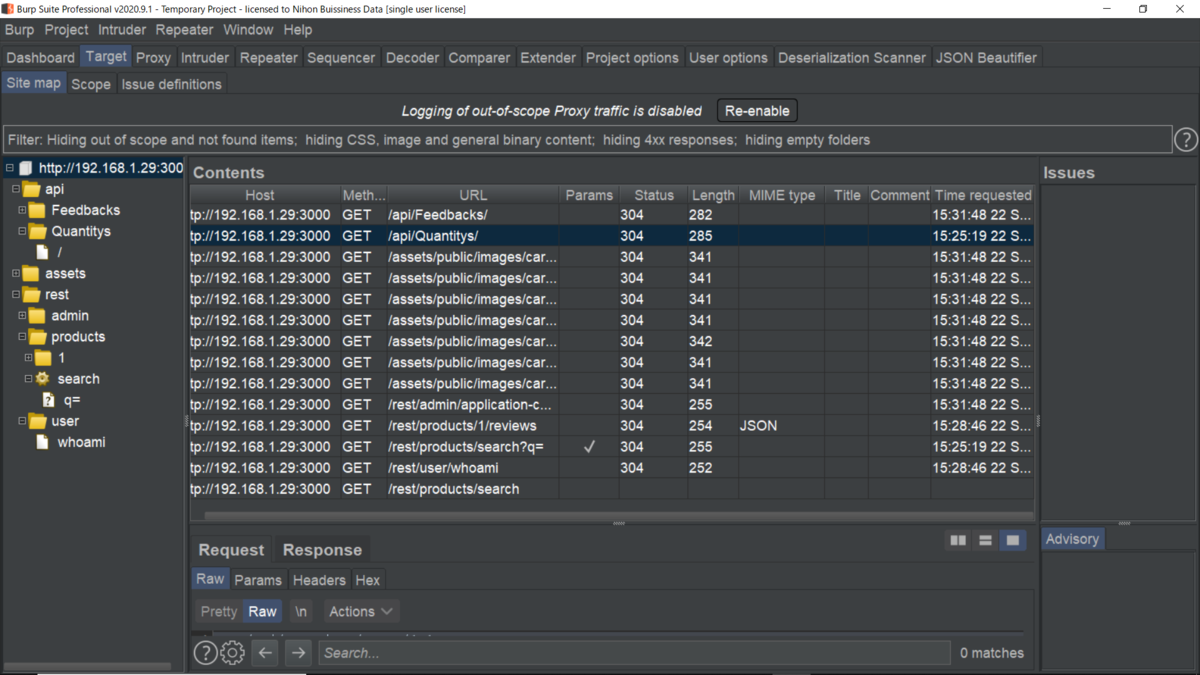Screen dimensions: 1200x675
Task: Collapse the api tree node
Action: pyautogui.click(x=15, y=189)
